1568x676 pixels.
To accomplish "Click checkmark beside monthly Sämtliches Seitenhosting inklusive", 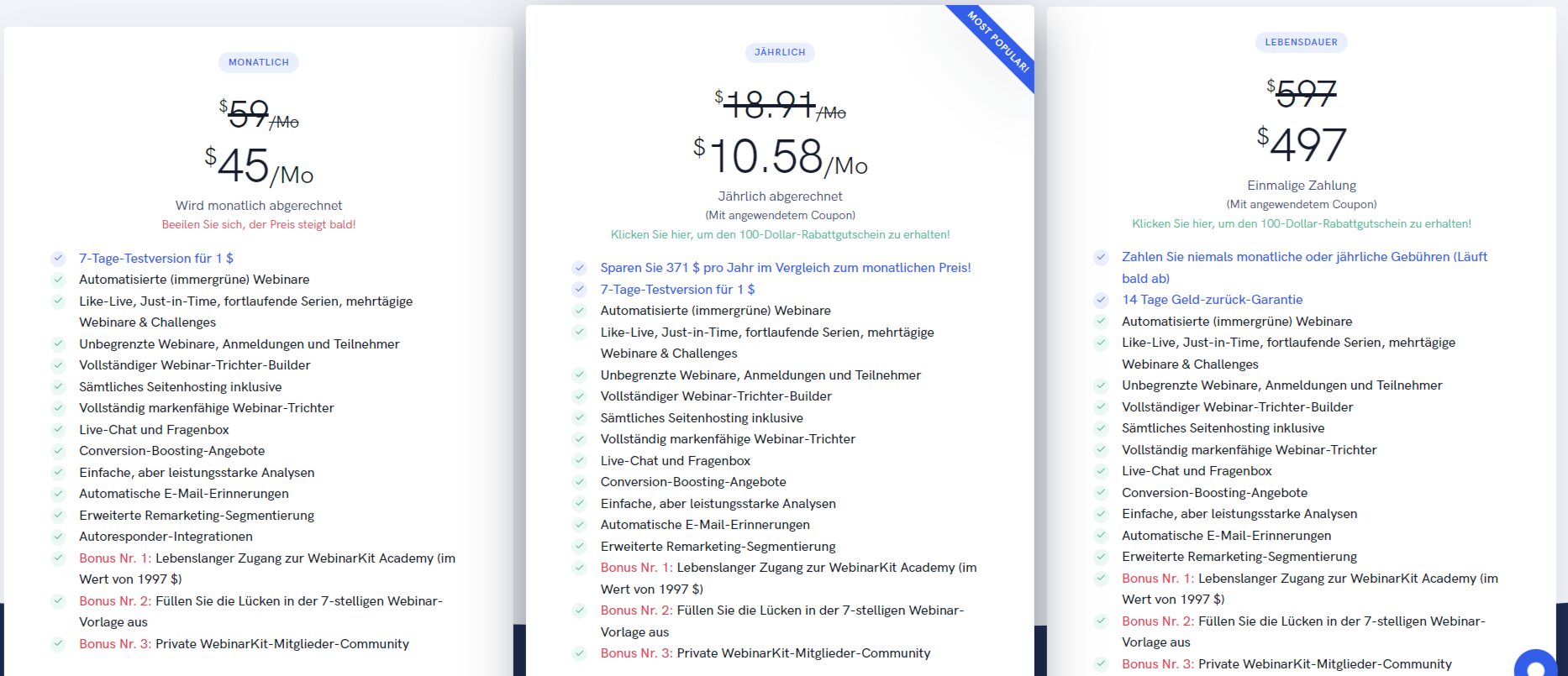I will [58, 386].
